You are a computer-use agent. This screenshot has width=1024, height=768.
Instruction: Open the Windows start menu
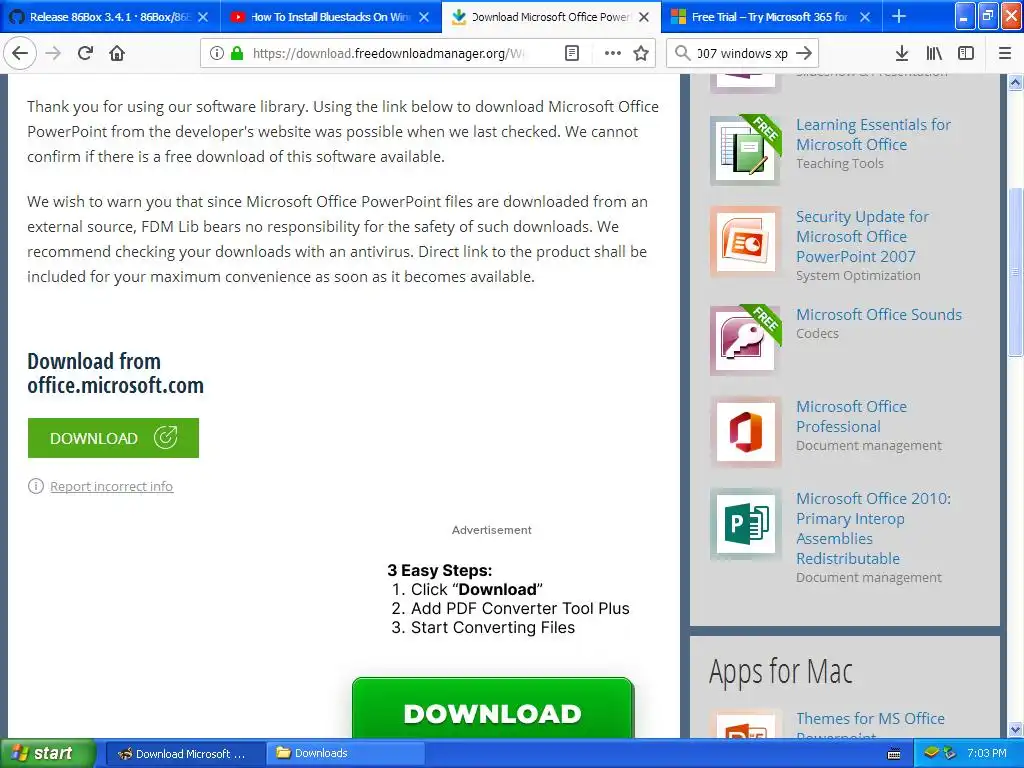(x=47, y=753)
